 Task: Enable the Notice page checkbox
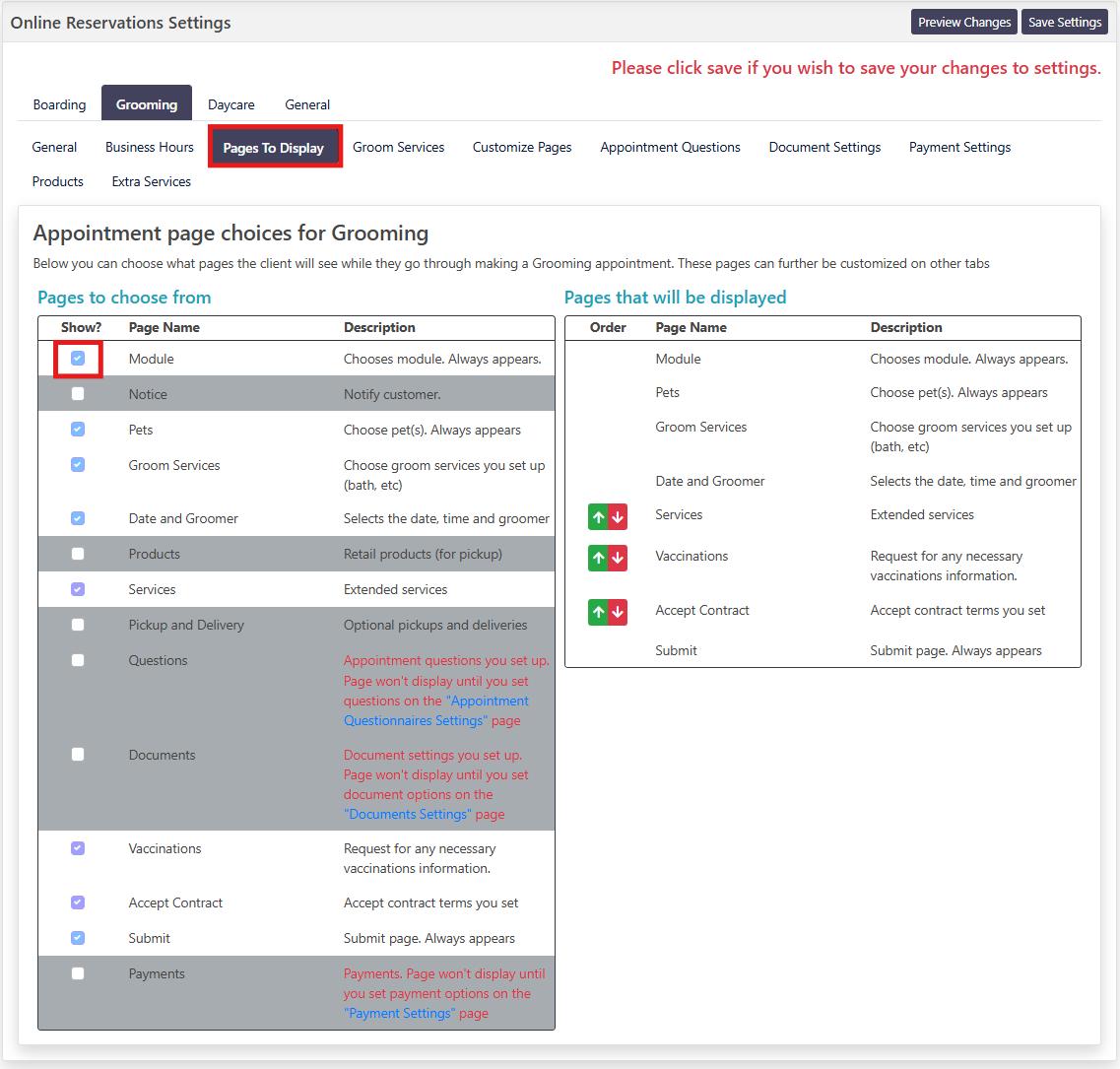78,394
